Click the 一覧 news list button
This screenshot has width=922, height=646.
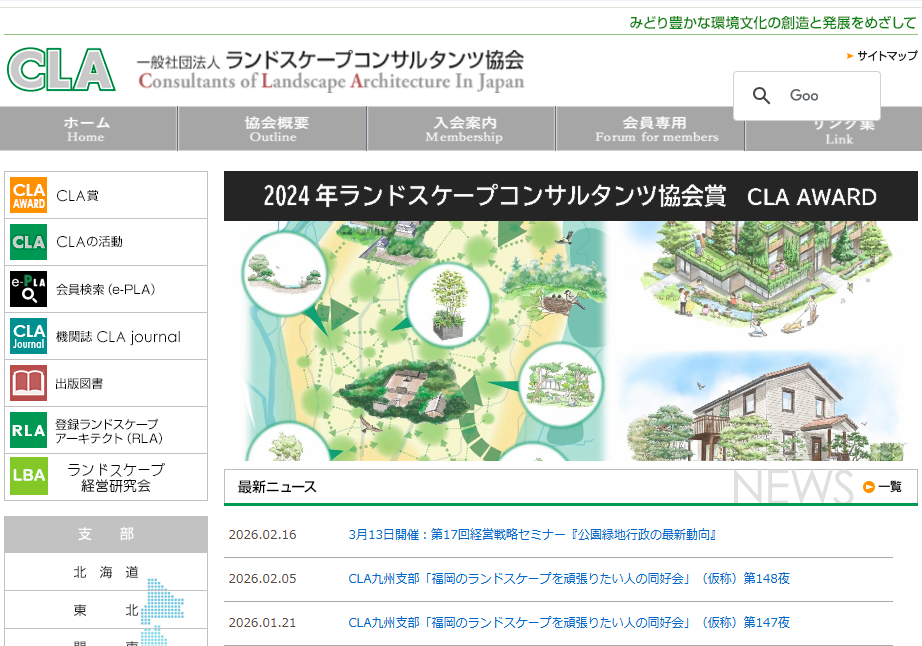tap(883, 487)
